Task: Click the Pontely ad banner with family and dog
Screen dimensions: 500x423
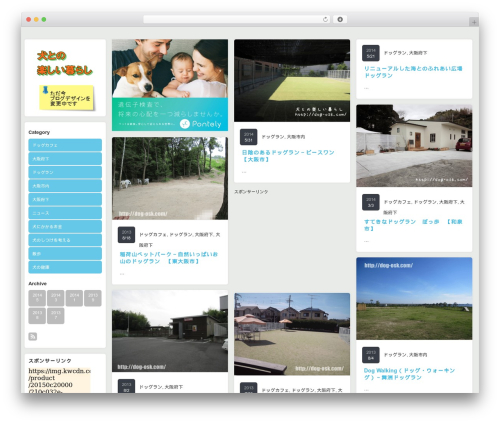Action: [x=170, y=85]
